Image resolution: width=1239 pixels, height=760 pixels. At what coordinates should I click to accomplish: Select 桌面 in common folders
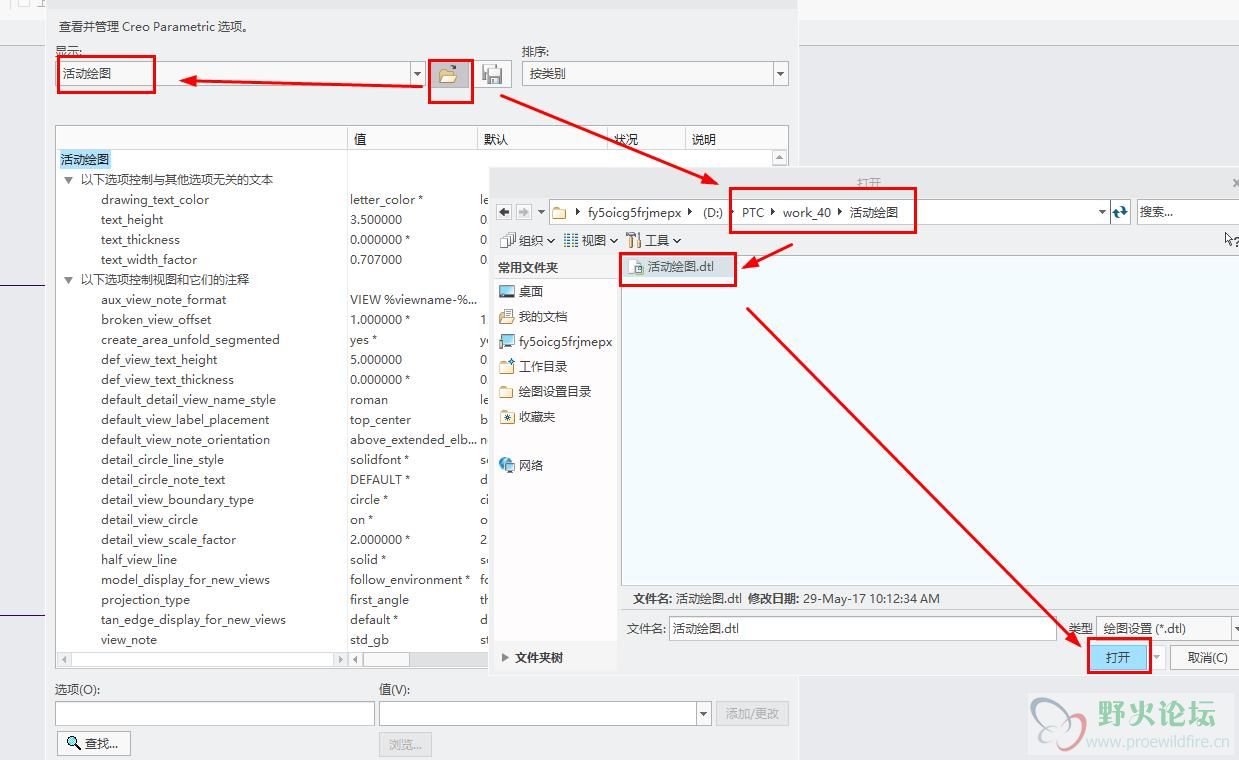520,291
